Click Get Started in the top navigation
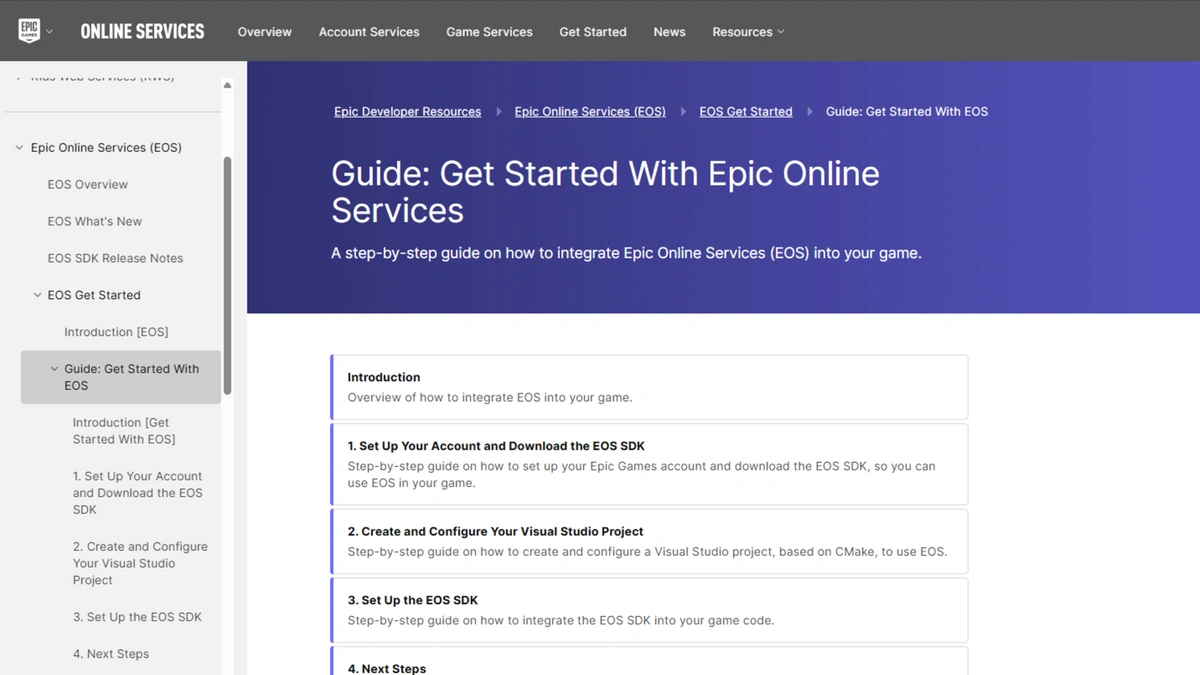This screenshot has width=1200, height=675. [x=593, y=32]
